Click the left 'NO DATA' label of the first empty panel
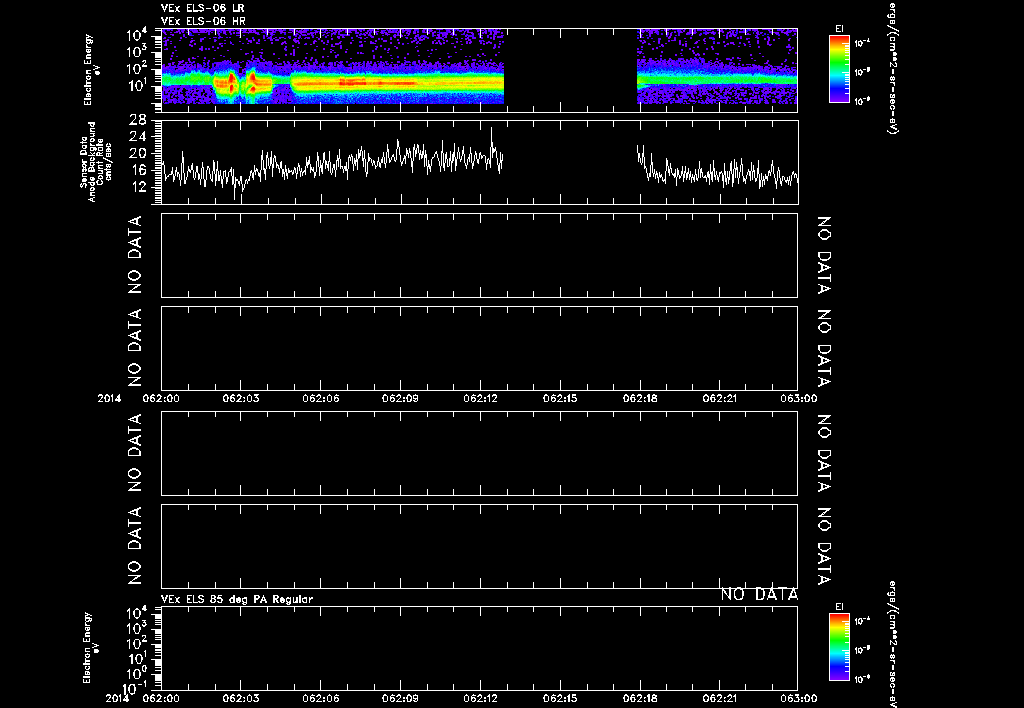The height and width of the screenshot is (708, 1024). click(135, 255)
